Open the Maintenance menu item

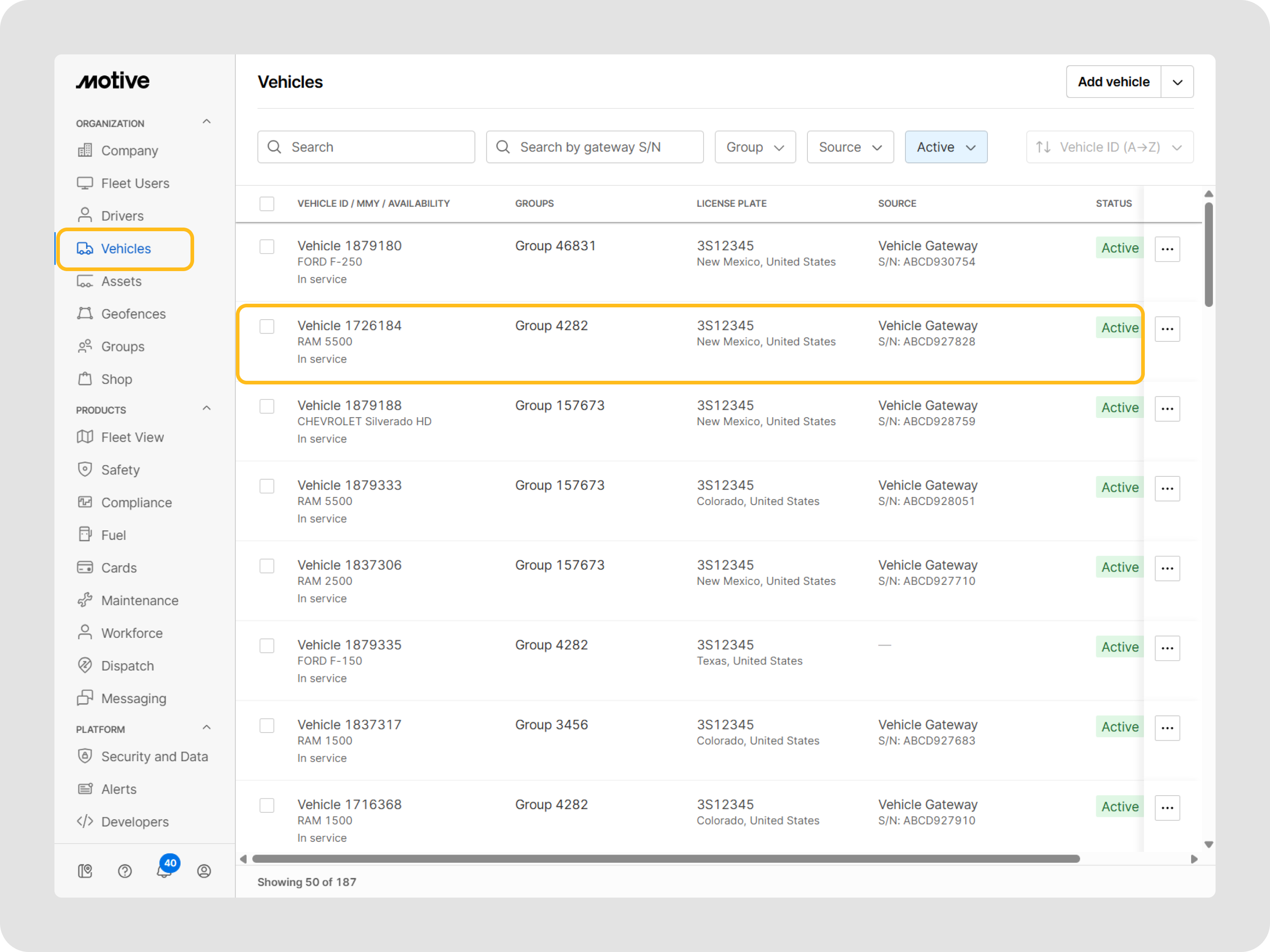140,600
